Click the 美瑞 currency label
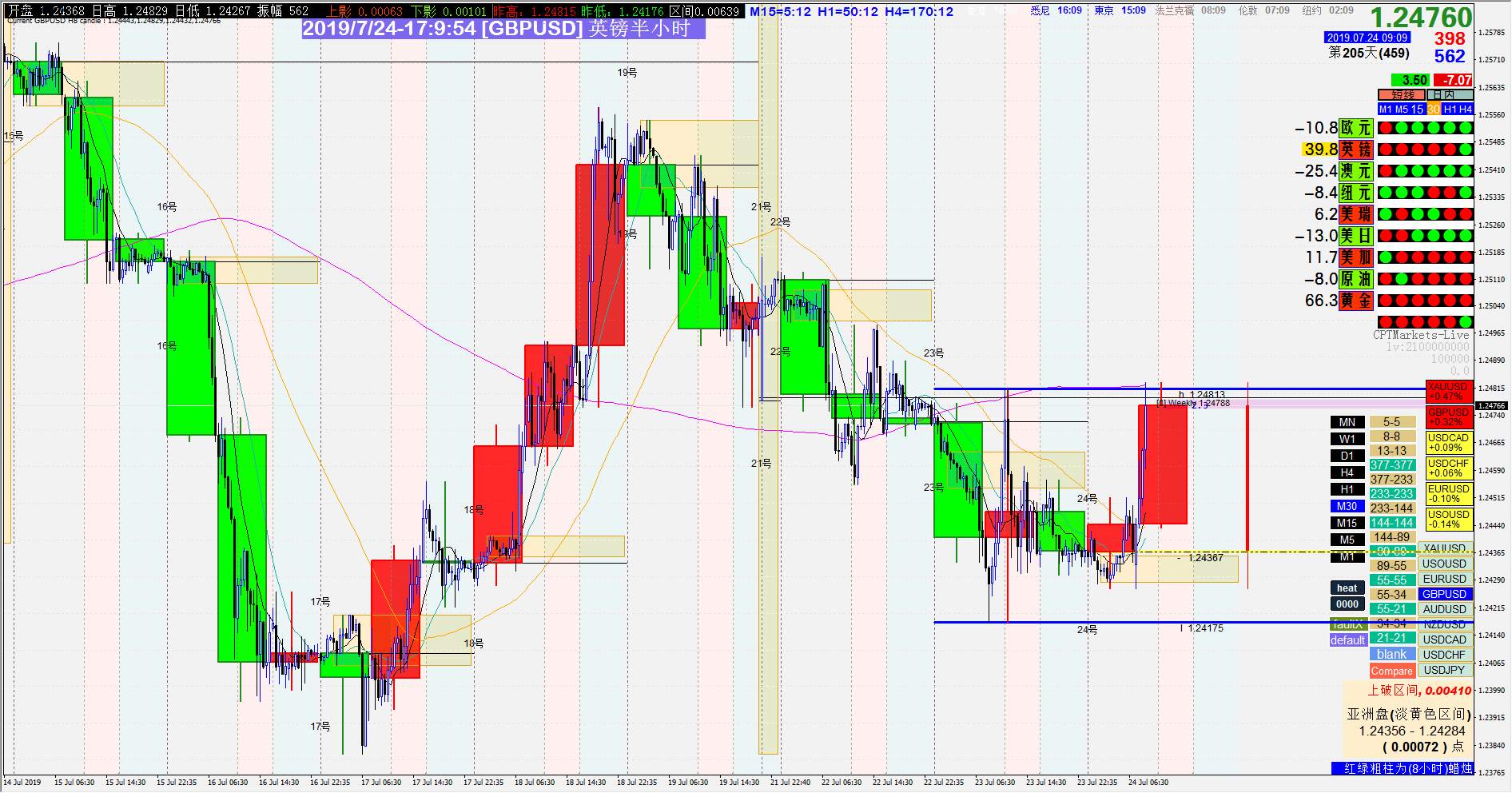The width and height of the screenshot is (1512, 793). click(x=1356, y=214)
